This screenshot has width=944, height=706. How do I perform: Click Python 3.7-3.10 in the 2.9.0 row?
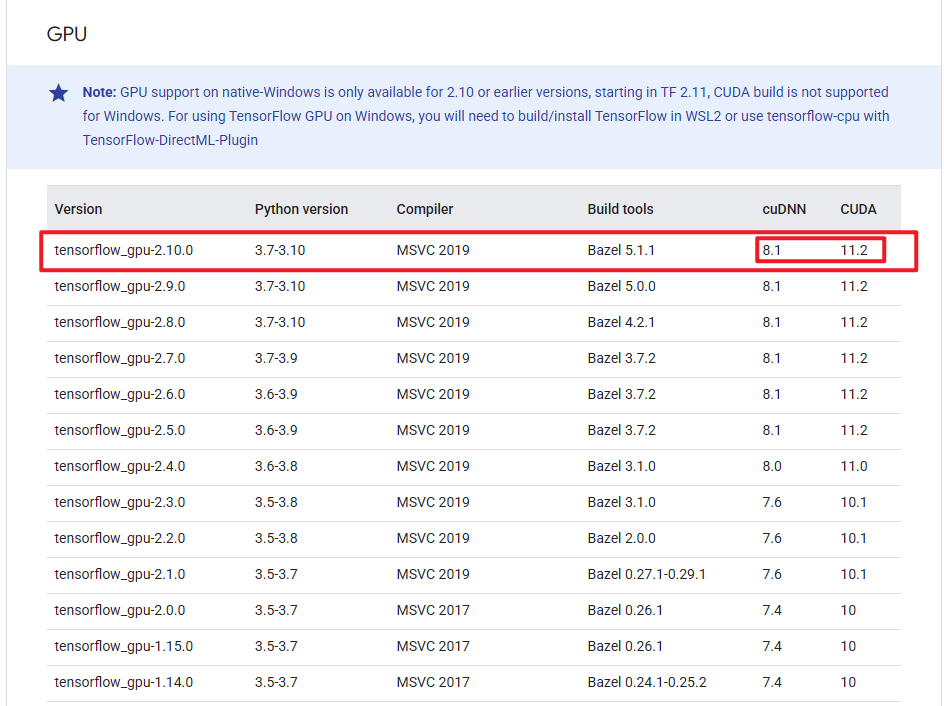tap(280, 286)
